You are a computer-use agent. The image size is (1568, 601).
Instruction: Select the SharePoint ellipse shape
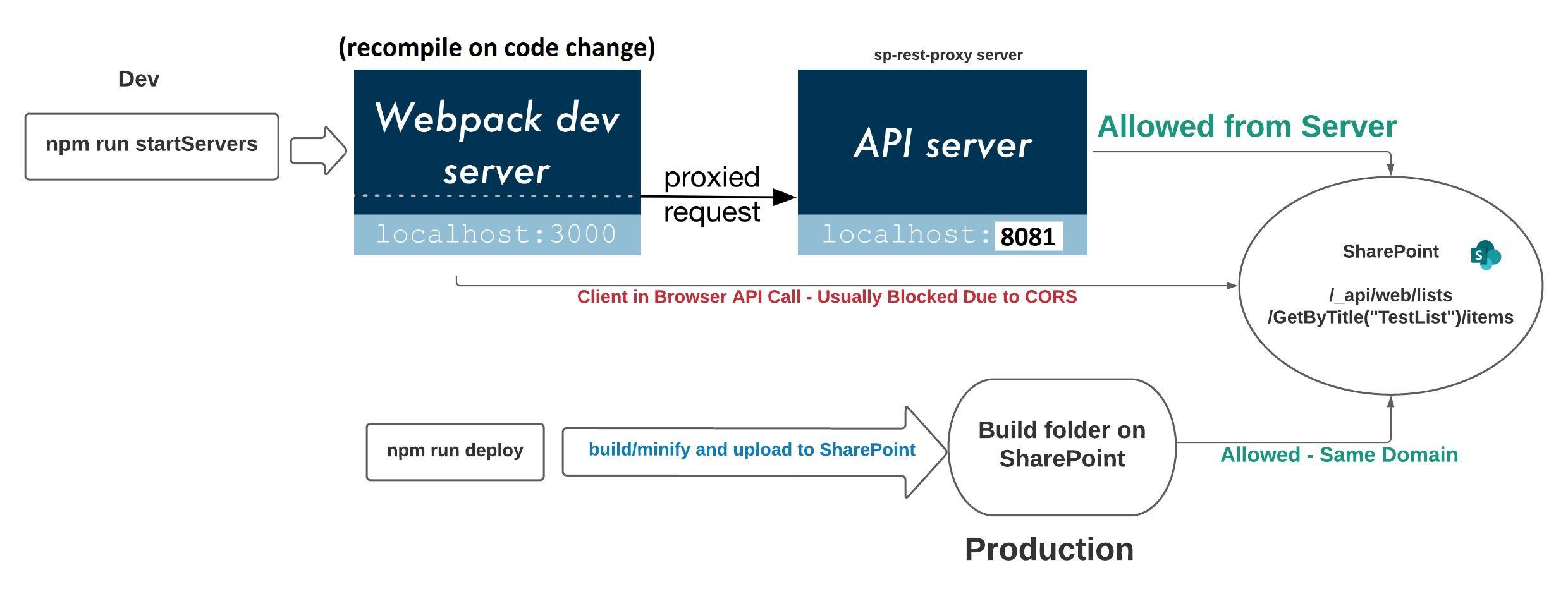click(x=1391, y=284)
